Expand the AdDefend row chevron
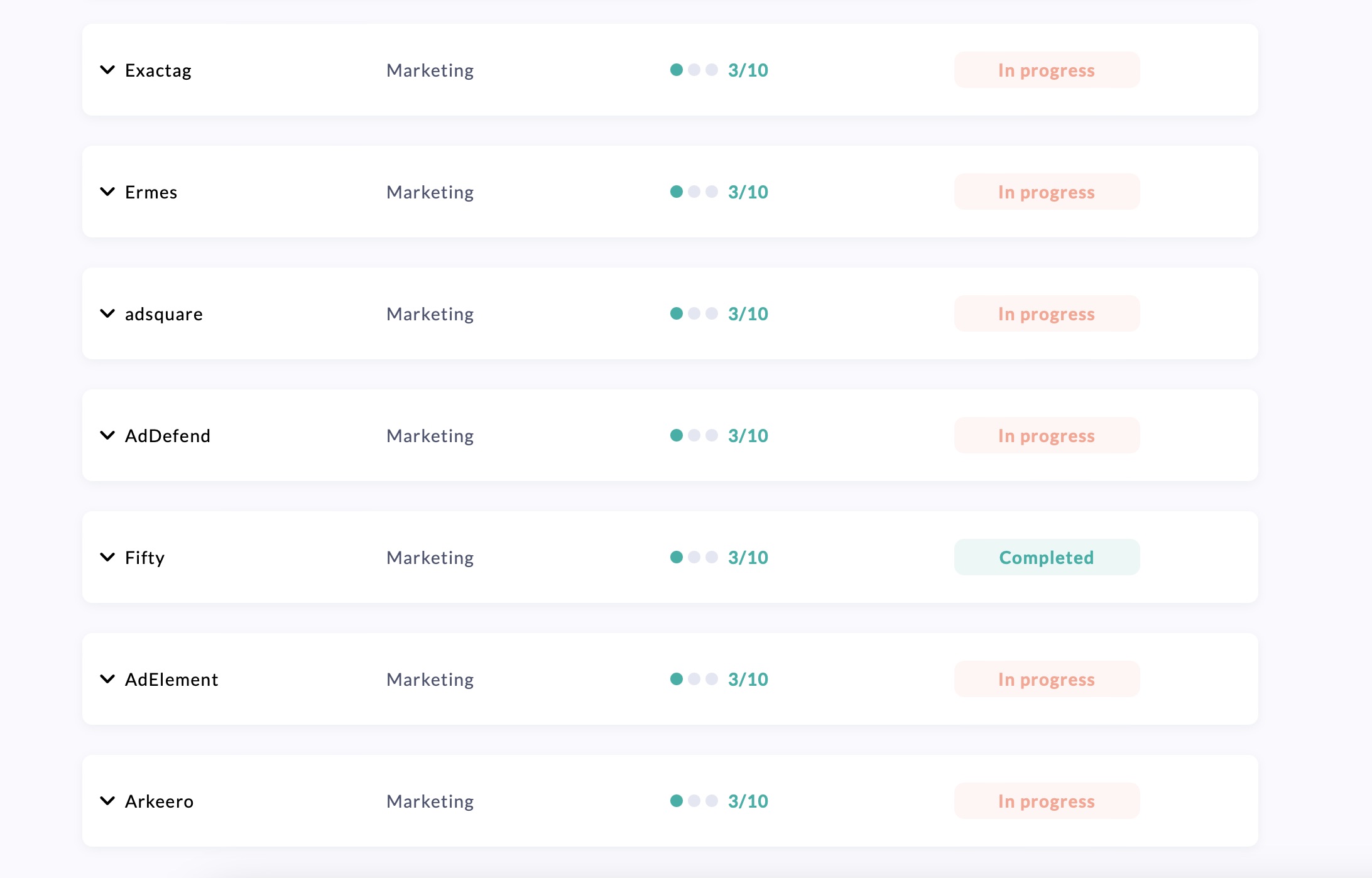1372x878 pixels. pos(107,435)
